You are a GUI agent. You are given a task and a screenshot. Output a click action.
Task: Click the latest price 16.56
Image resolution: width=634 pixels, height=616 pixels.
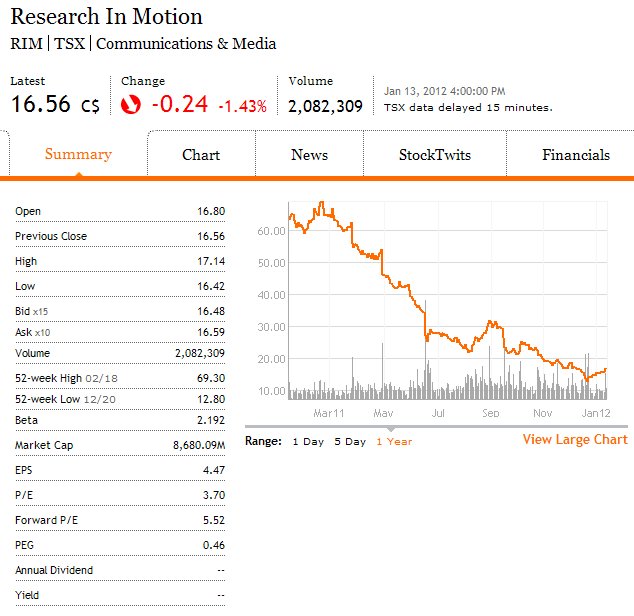[x=41, y=104]
